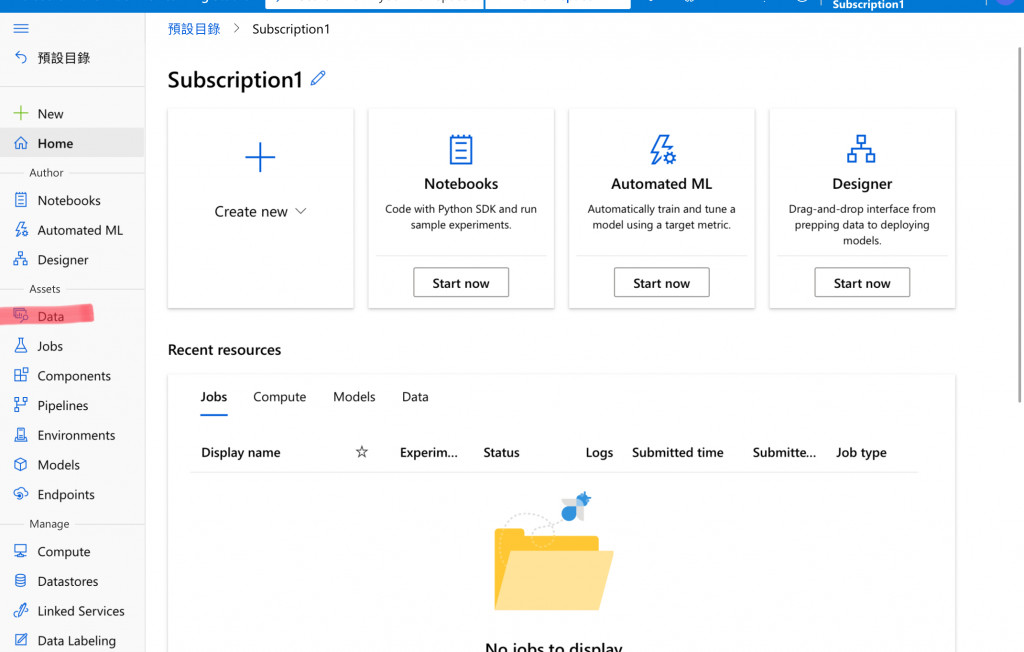The height and width of the screenshot is (652, 1024).
Task: Click the Endpoints icon in sidebar
Action: click(21, 494)
